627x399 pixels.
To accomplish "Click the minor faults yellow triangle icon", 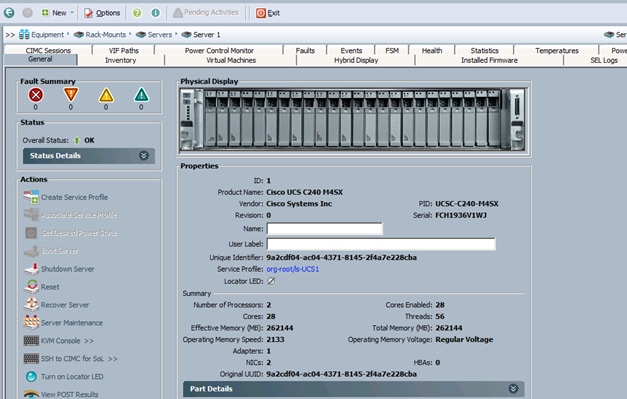I will 106,95.
